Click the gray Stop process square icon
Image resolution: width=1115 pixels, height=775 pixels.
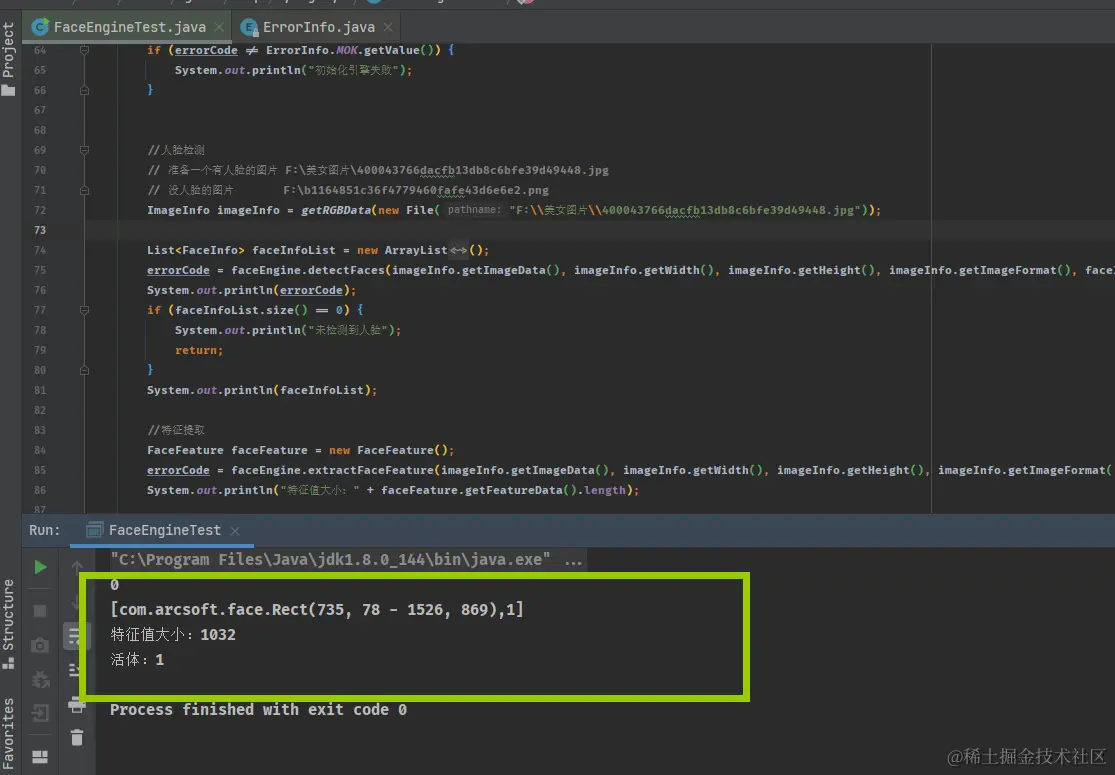click(x=41, y=611)
